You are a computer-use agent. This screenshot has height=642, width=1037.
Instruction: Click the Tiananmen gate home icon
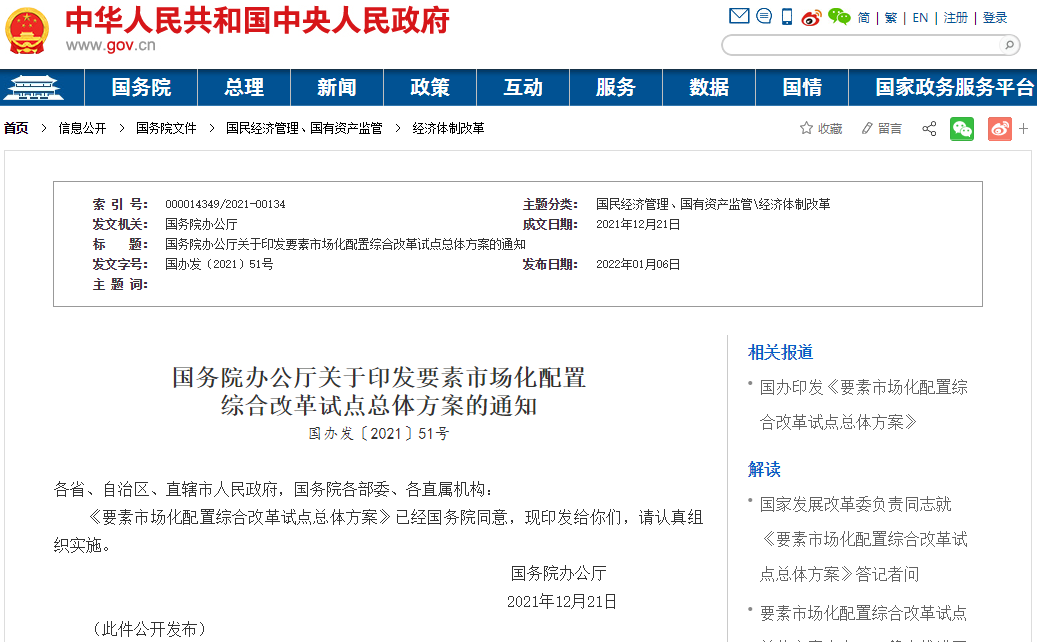tap(33, 88)
